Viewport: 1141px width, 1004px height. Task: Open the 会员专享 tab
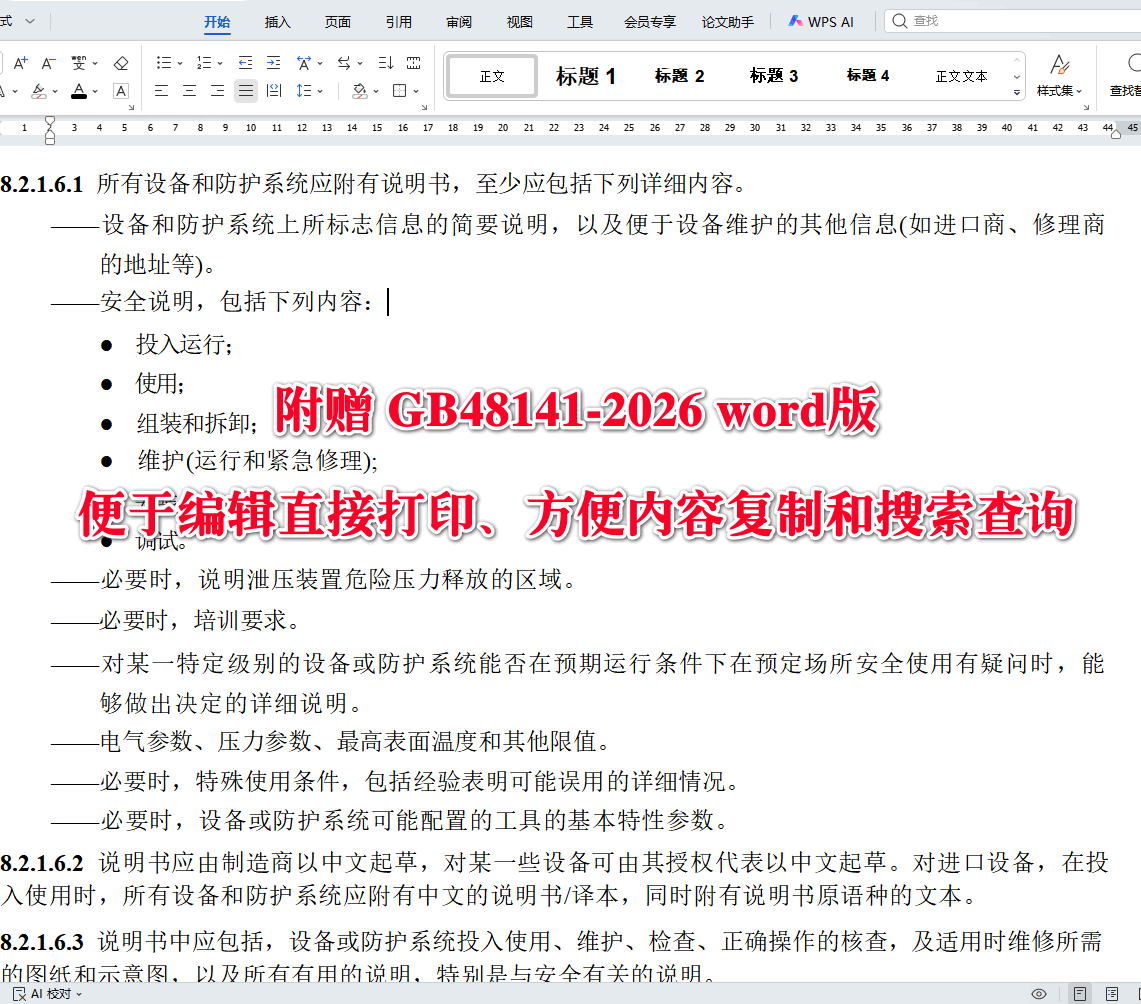point(650,22)
